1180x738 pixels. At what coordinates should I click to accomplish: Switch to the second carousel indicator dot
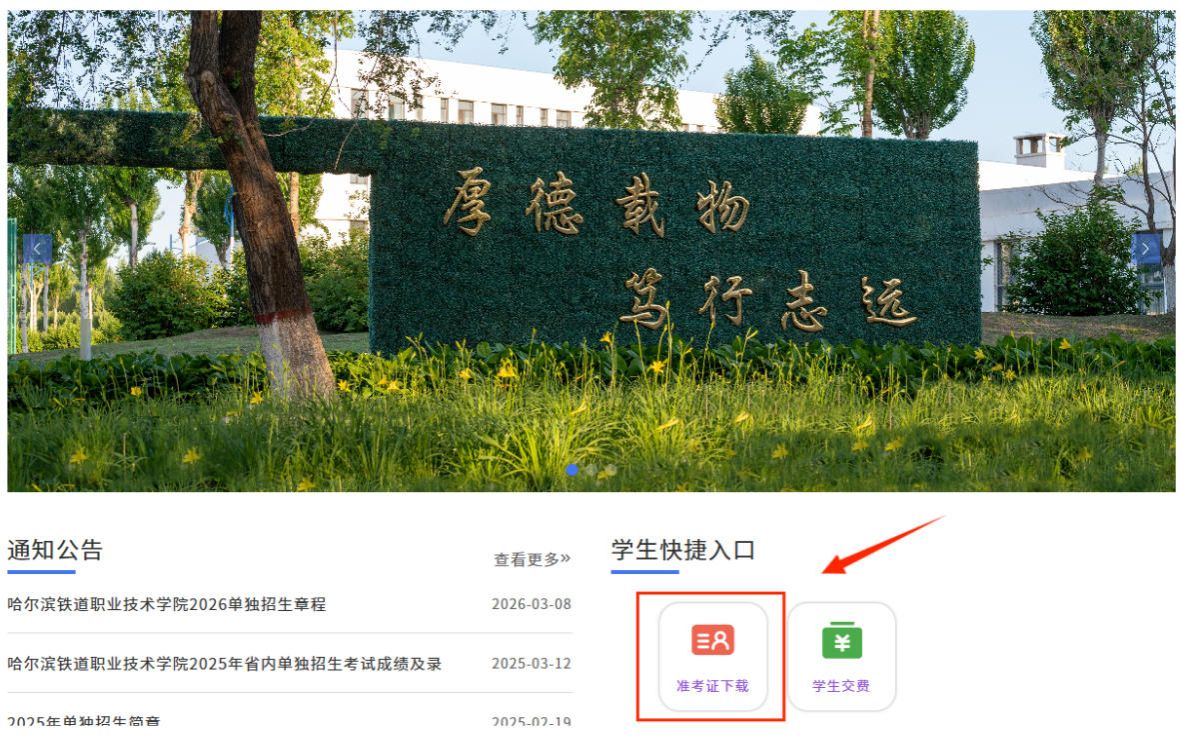[x=591, y=469]
